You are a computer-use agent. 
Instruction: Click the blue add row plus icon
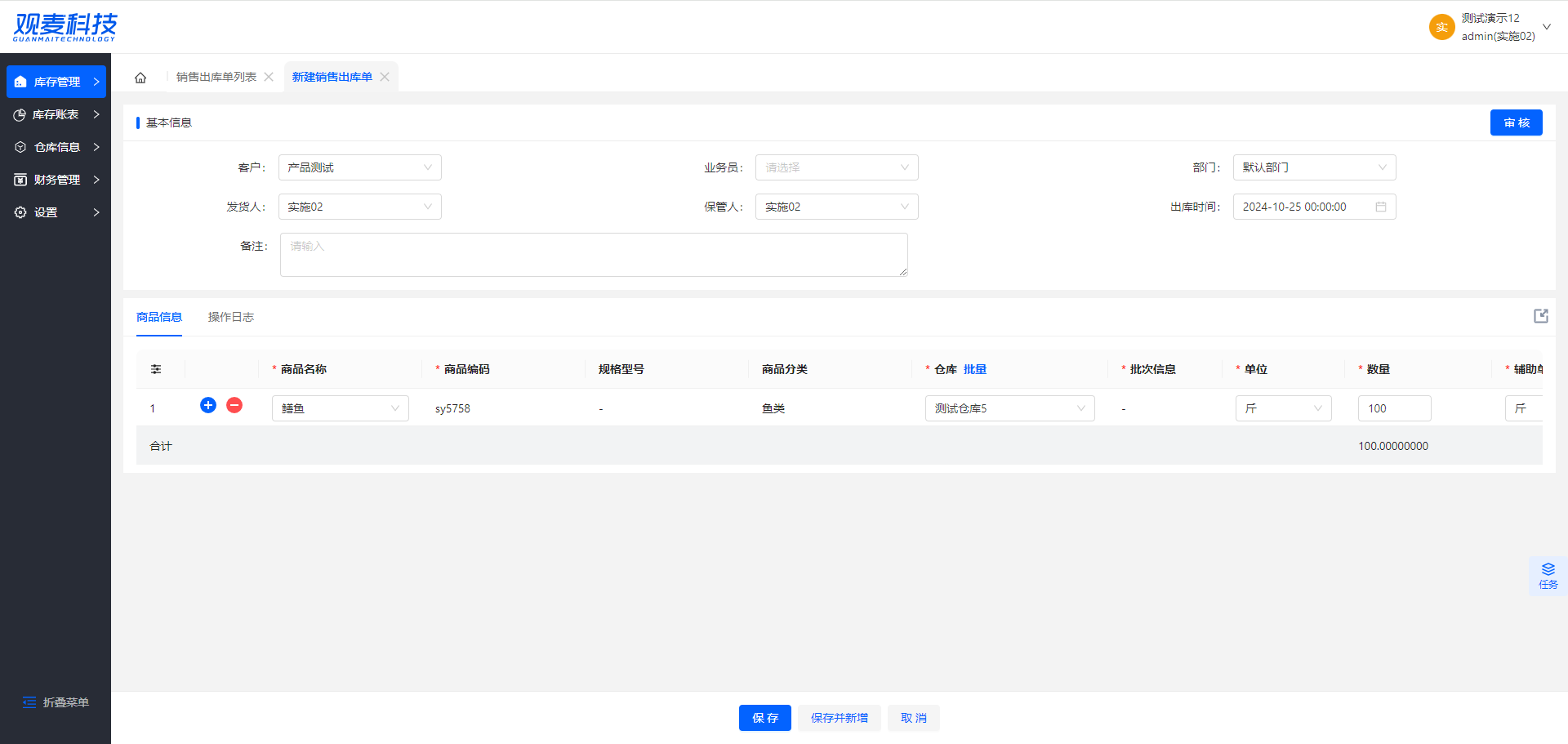click(208, 405)
